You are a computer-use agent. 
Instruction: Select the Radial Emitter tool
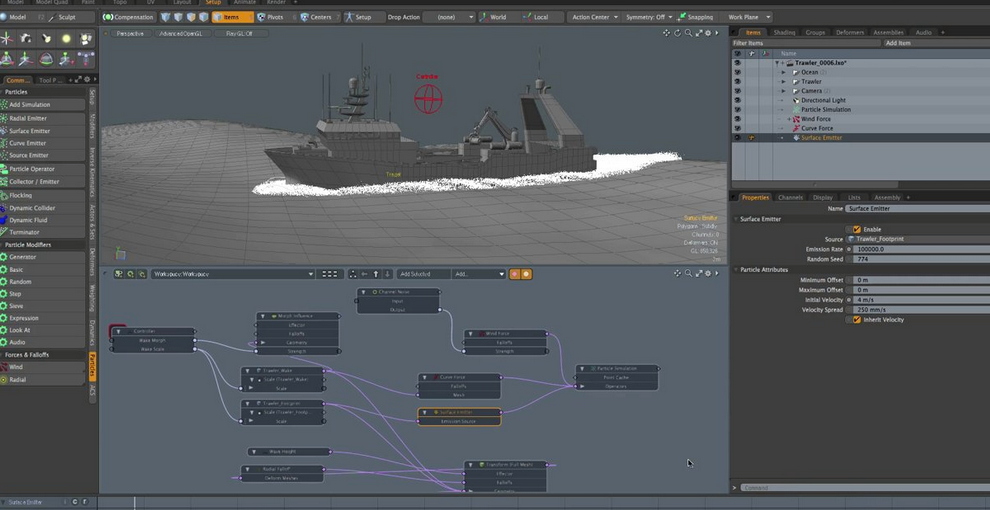[29, 118]
